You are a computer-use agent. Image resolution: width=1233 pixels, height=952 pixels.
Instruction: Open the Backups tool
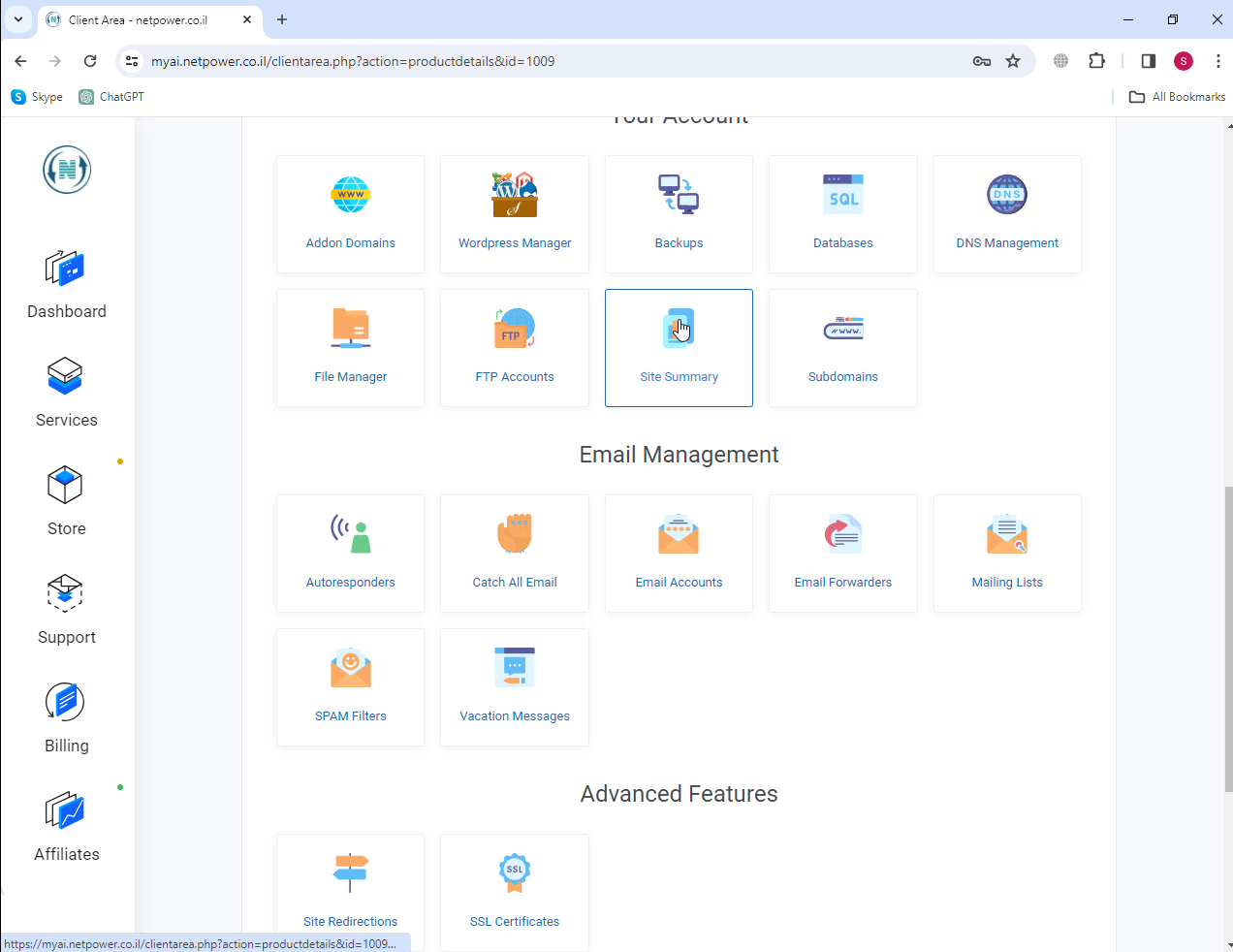(x=679, y=214)
